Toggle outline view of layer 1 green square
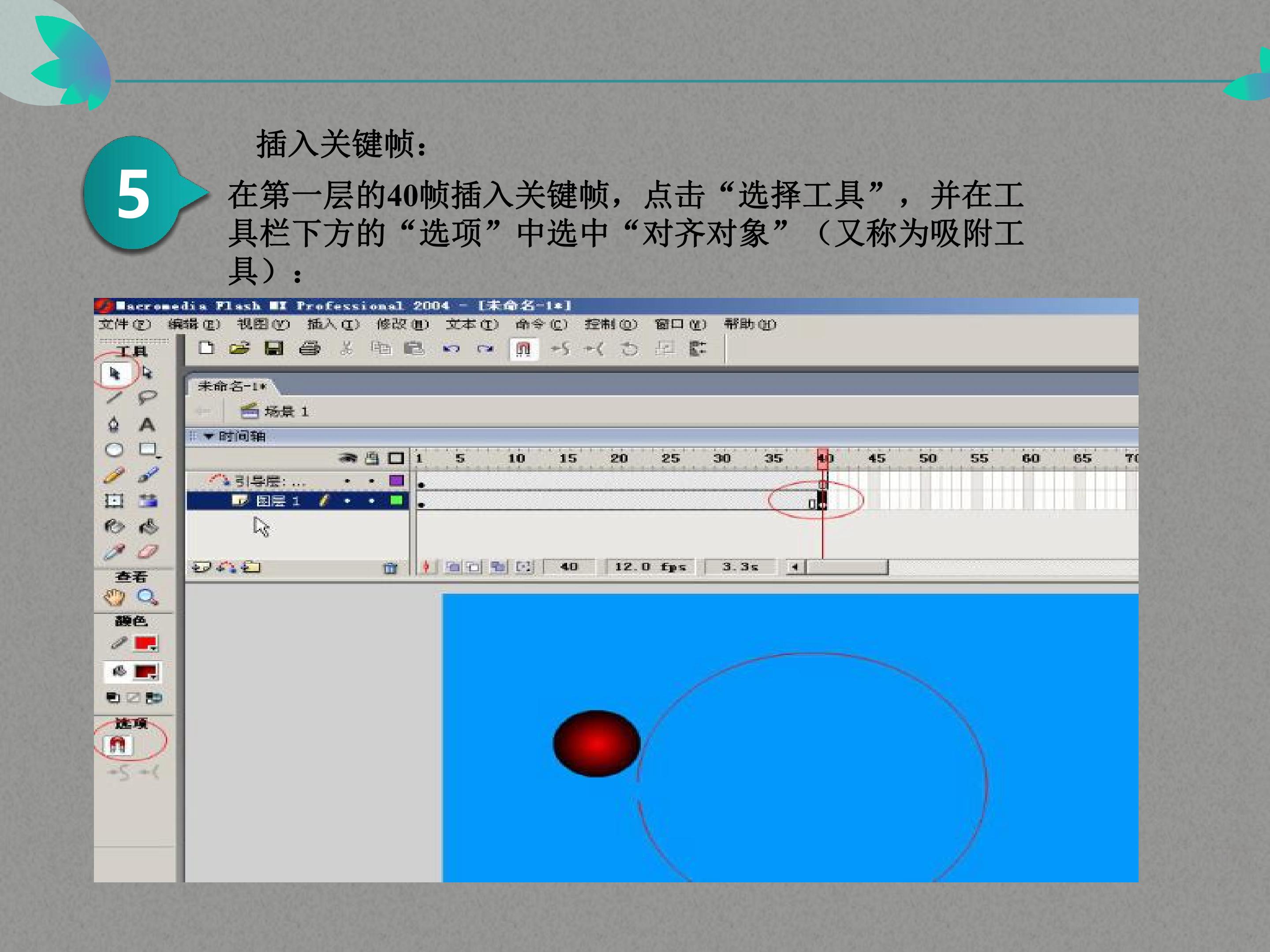Screen dimensions: 1270x952 [396, 500]
